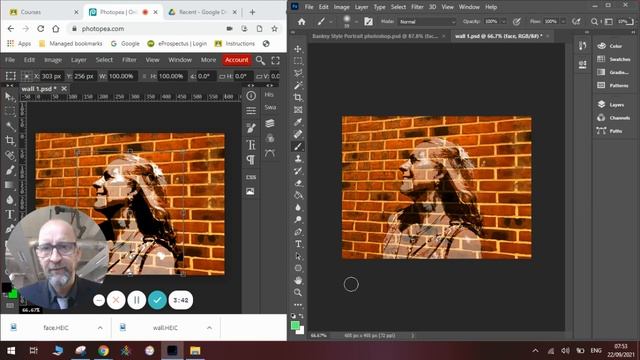Open the Flow 100% dropdown arrow
640x360 pixels.
pos(563,22)
